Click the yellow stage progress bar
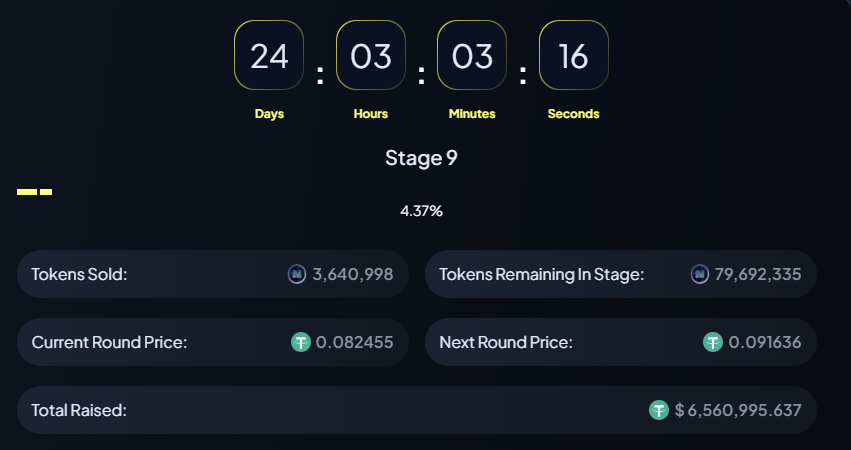This screenshot has width=851, height=450. click(35, 192)
